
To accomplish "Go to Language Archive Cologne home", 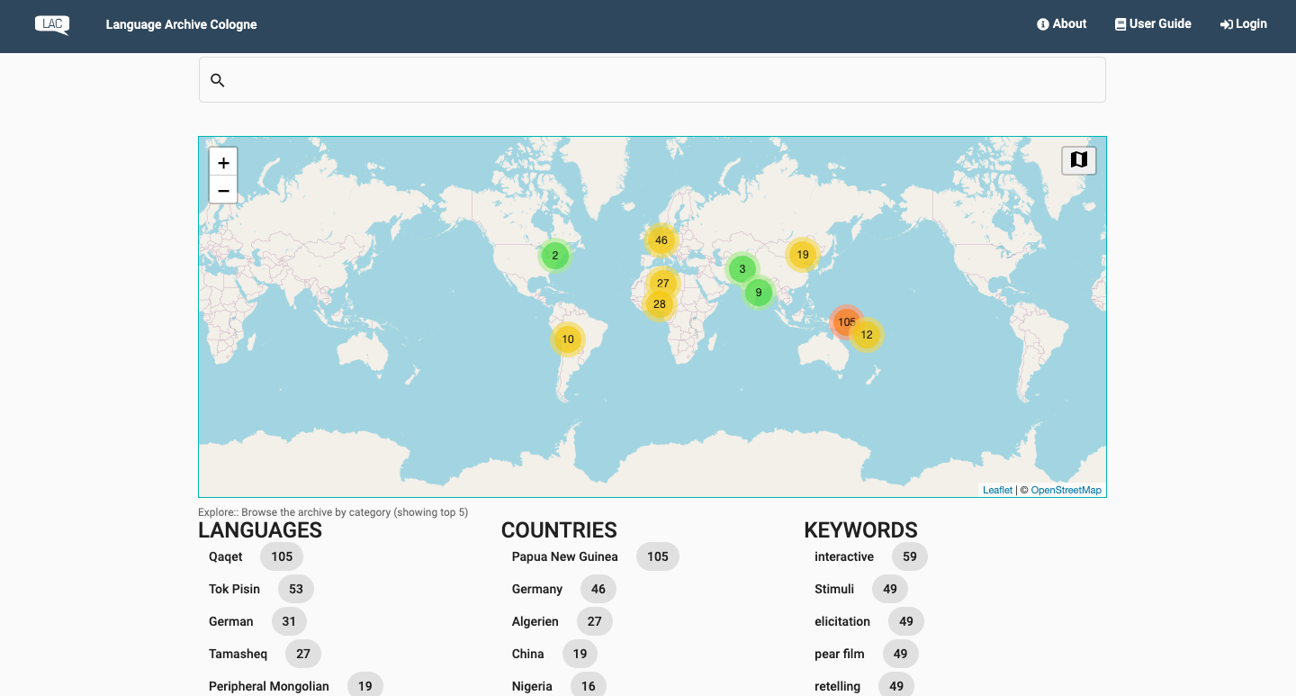I will point(181,25).
